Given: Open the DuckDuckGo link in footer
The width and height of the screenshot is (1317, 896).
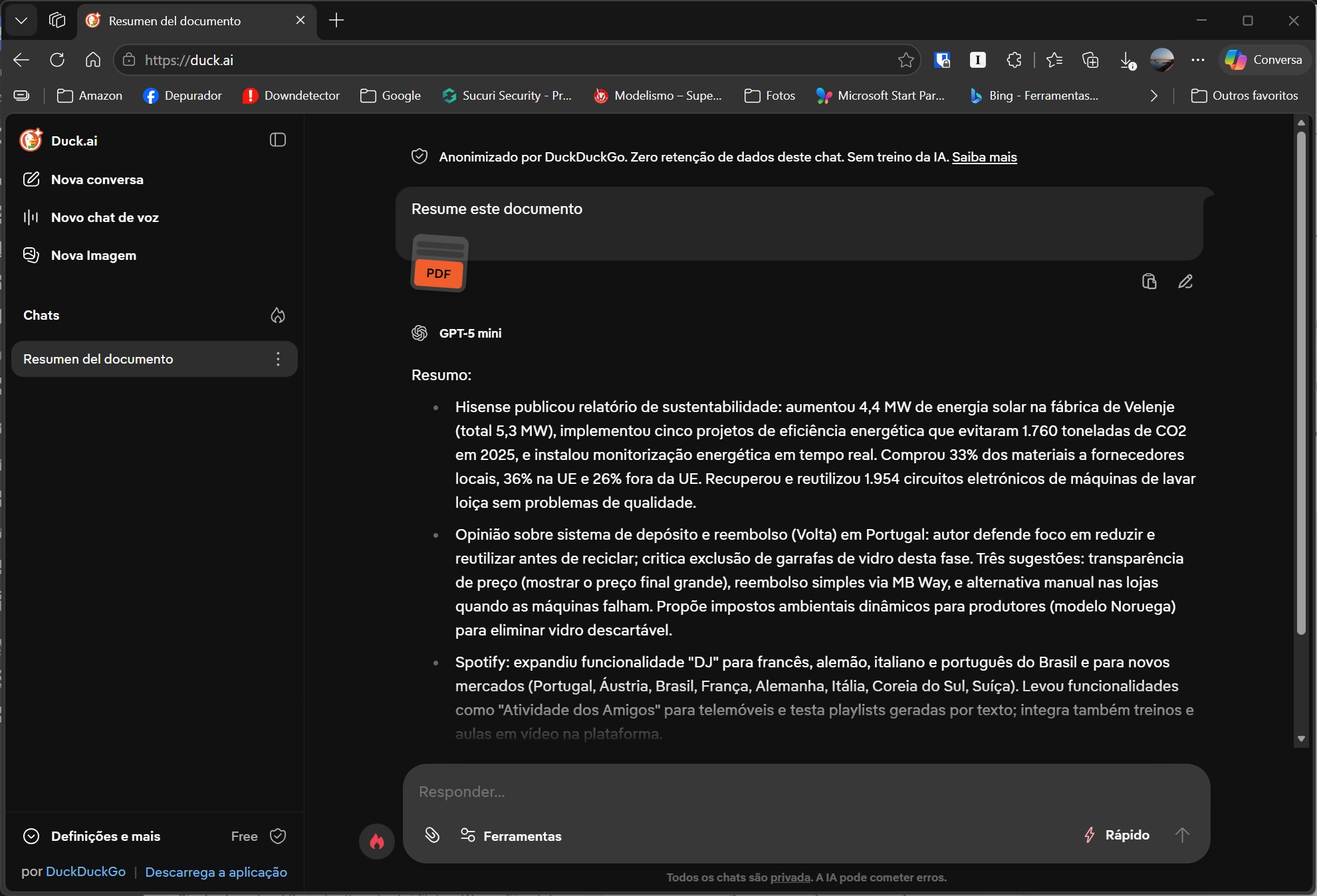Looking at the screenshot, I should pos(86,872).
